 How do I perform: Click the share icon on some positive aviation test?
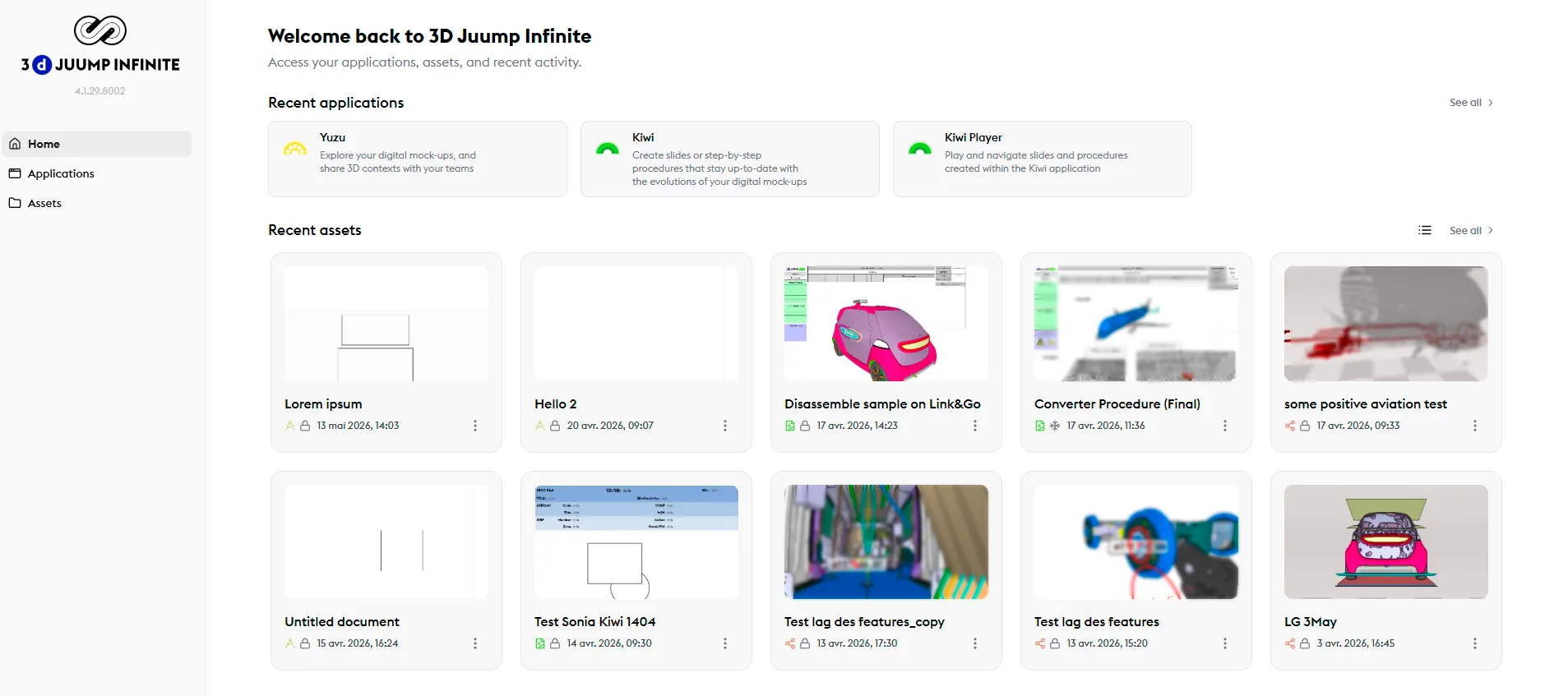tap(1290, 426)
